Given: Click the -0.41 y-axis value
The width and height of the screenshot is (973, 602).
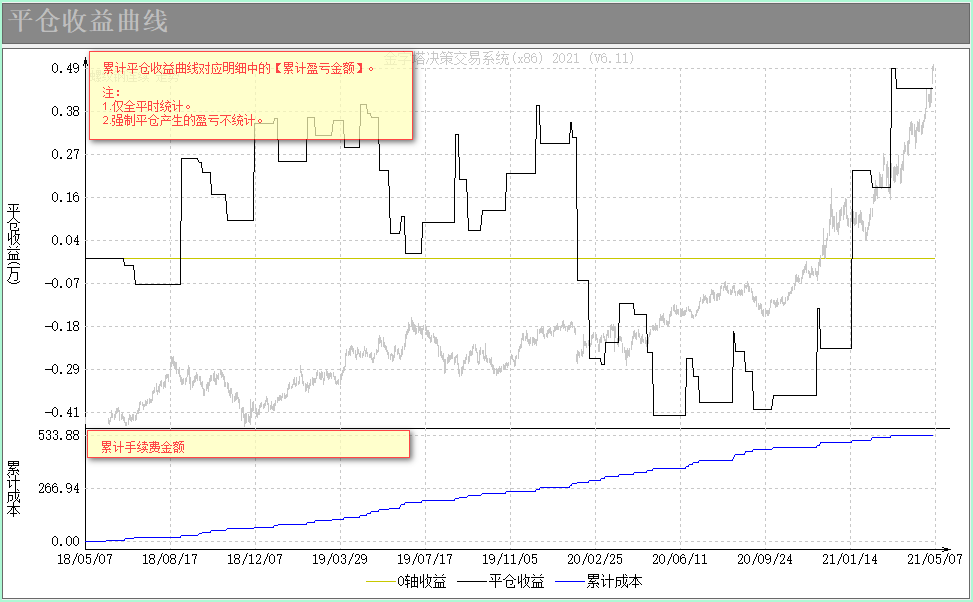Looking at the screenshot, I should tap(62, 413).
